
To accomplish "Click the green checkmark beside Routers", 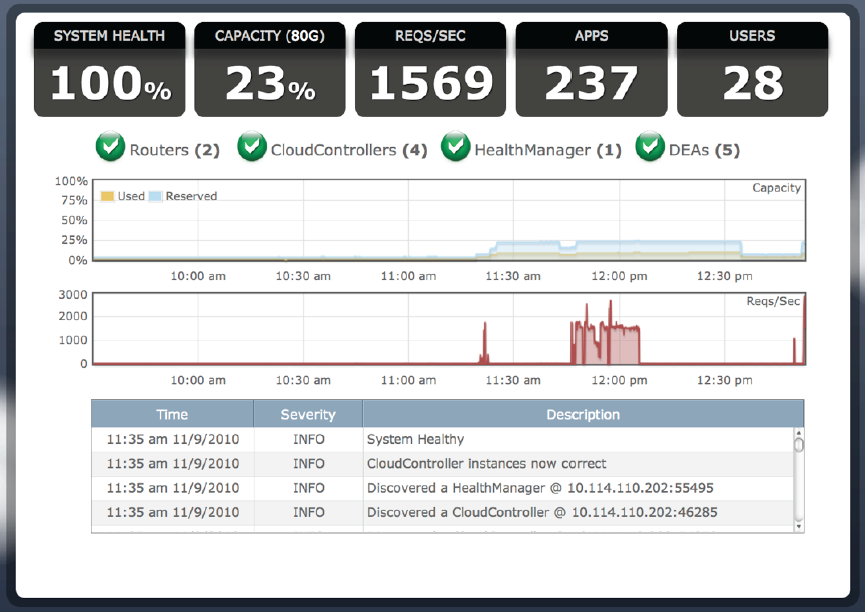I will [110, 148].
